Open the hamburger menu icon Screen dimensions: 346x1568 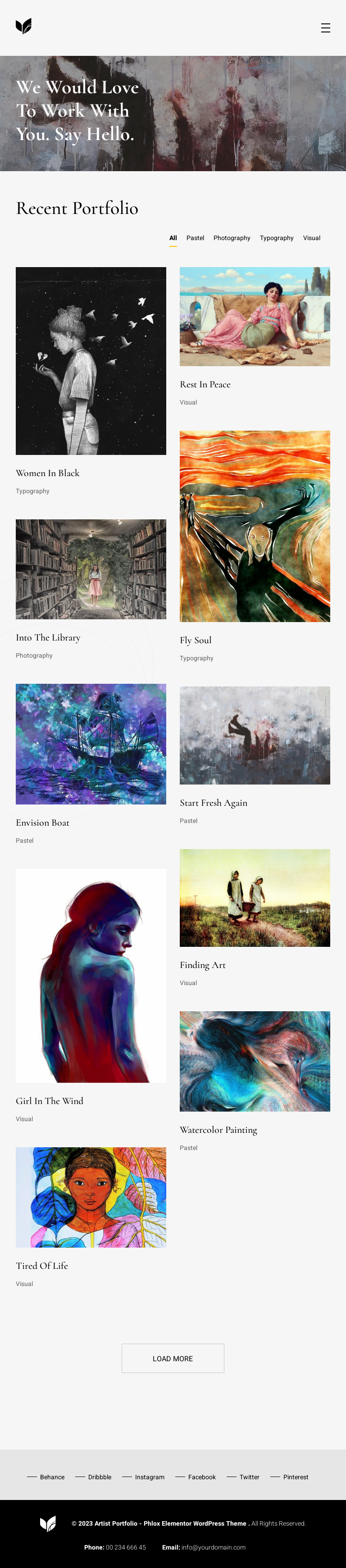[326, 28]
